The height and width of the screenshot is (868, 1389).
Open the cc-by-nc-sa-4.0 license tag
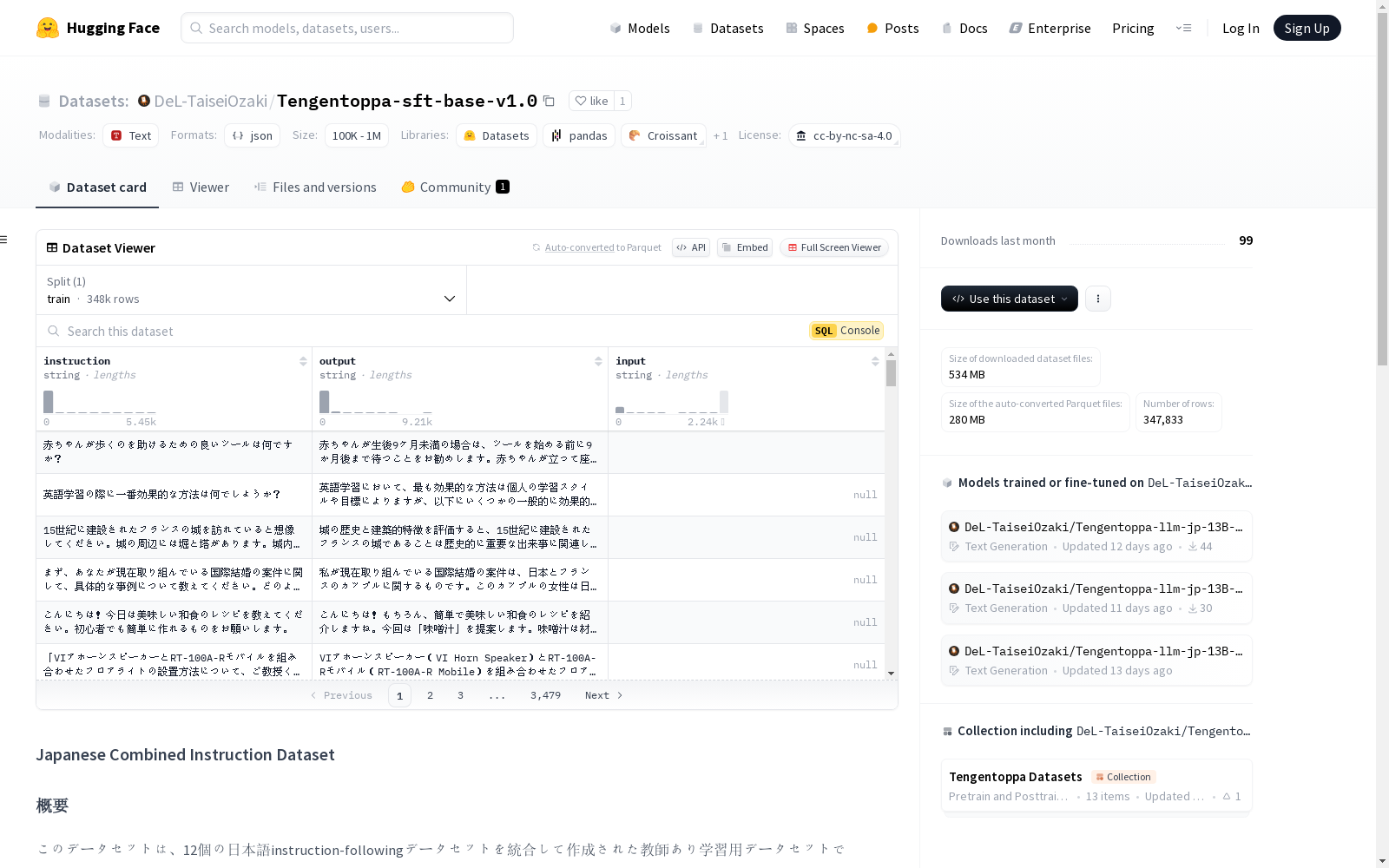tap(845, 135)
